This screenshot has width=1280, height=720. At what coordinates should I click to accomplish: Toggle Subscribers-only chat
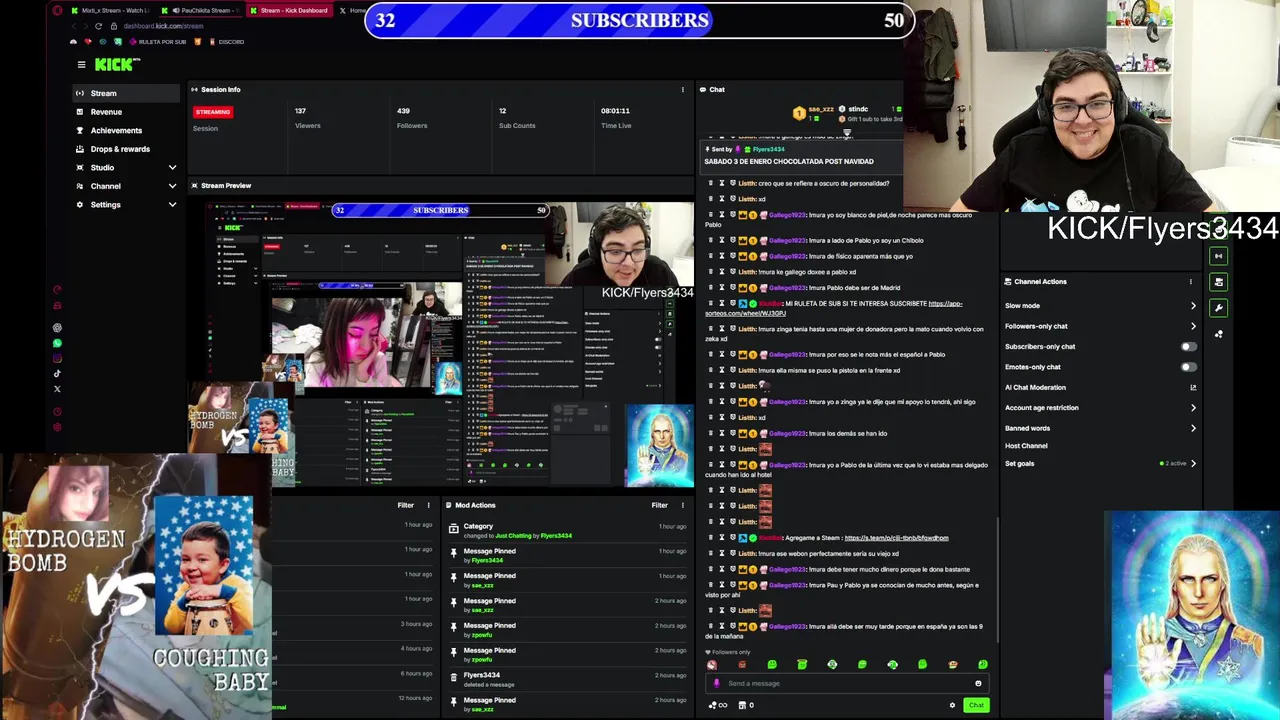click(x=1187, y=347)
